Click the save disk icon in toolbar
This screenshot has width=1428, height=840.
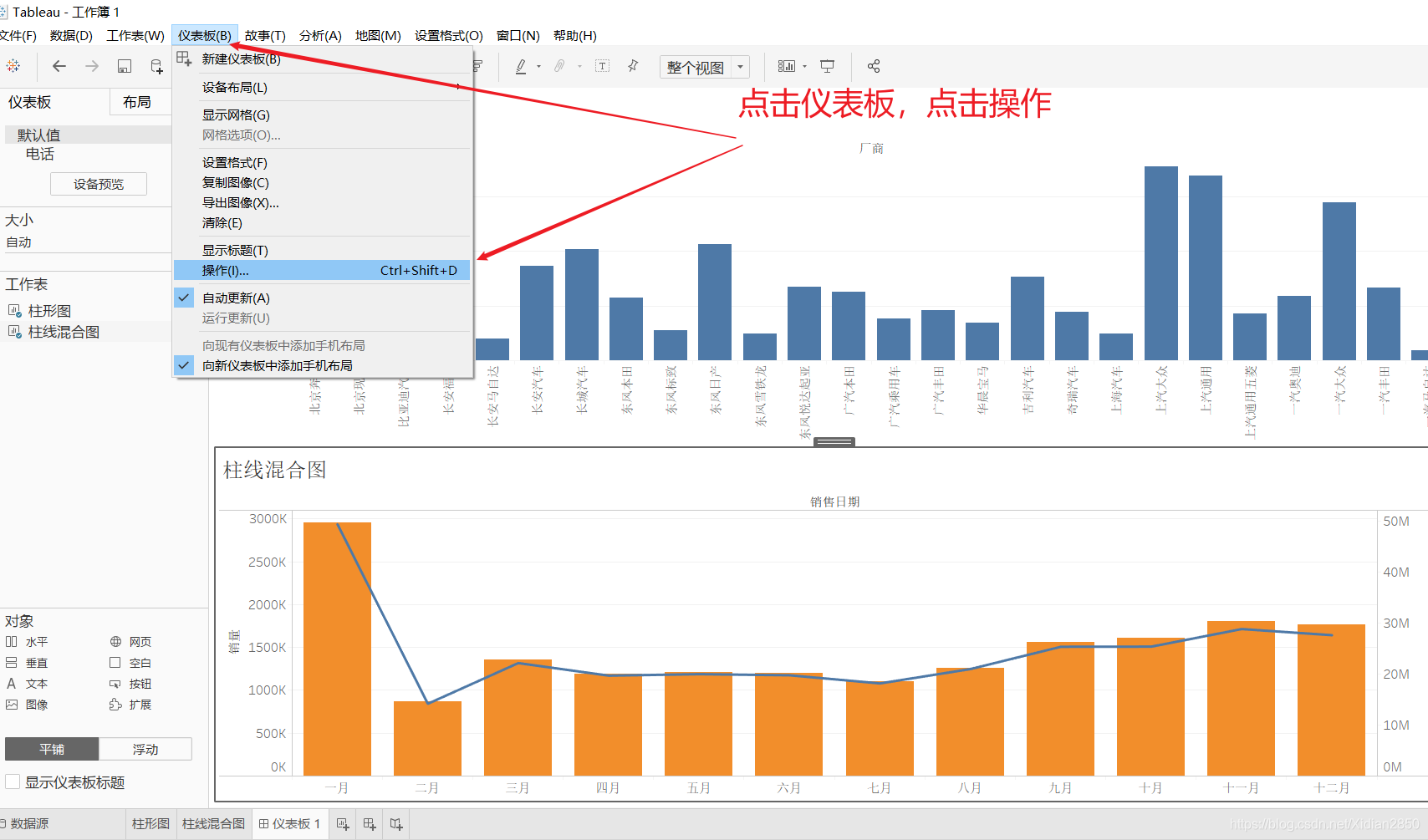[125, 66]
